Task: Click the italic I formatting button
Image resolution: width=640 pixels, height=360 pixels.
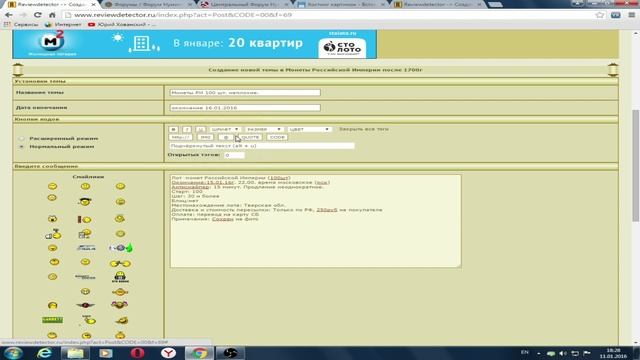Action: 187,129
